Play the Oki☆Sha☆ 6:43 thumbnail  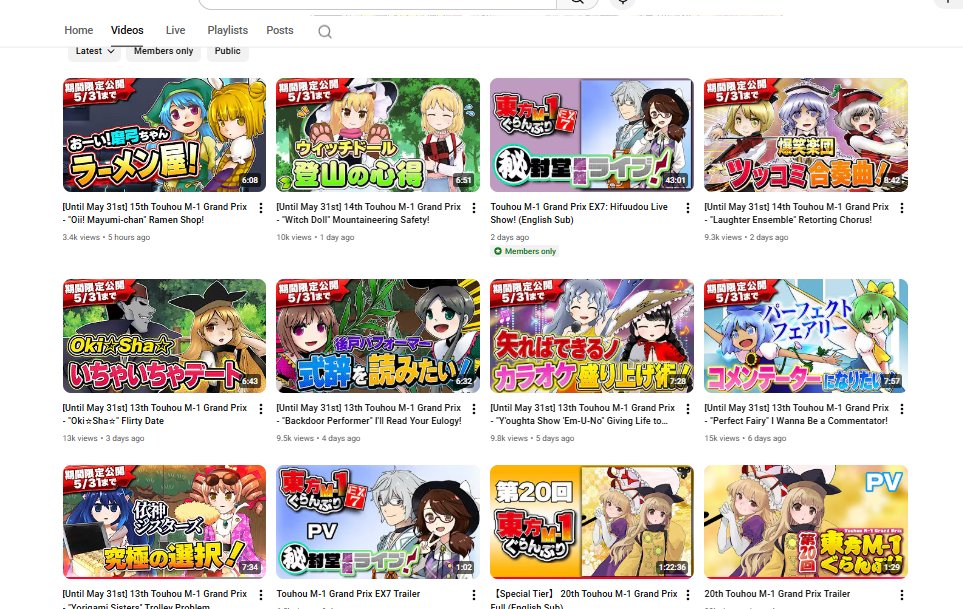pos(165,336)
